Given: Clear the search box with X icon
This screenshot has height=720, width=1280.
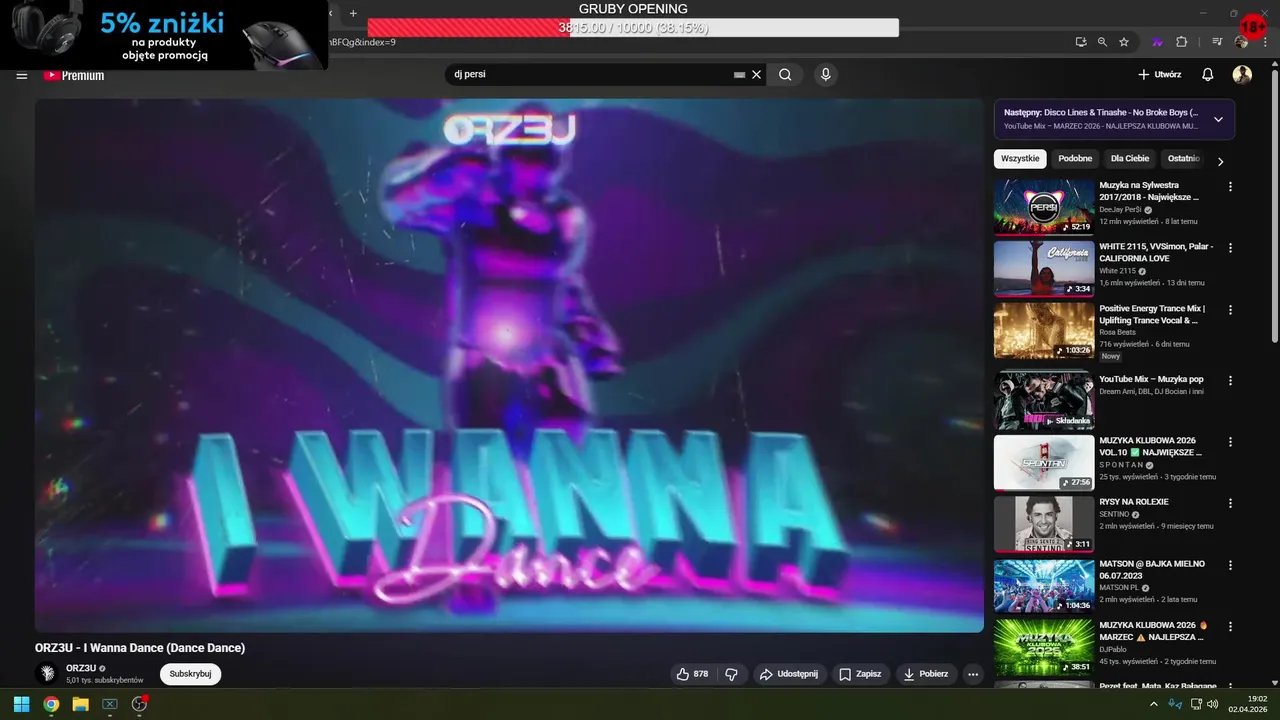Looking at the screenshot, I should [757, 74].
